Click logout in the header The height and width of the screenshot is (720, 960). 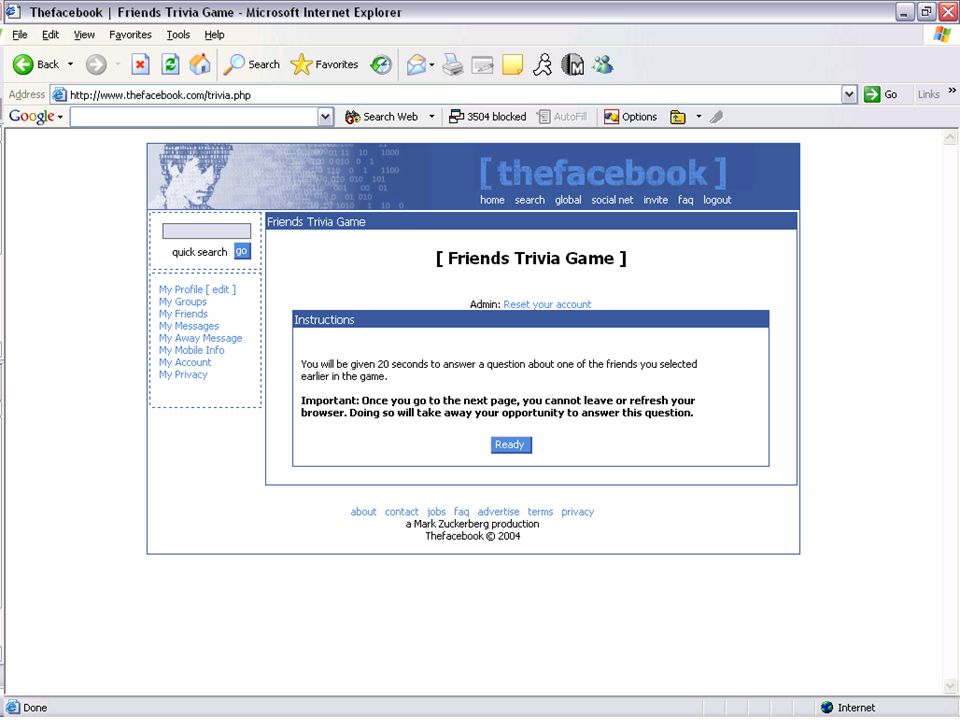(x=717, y=200)
